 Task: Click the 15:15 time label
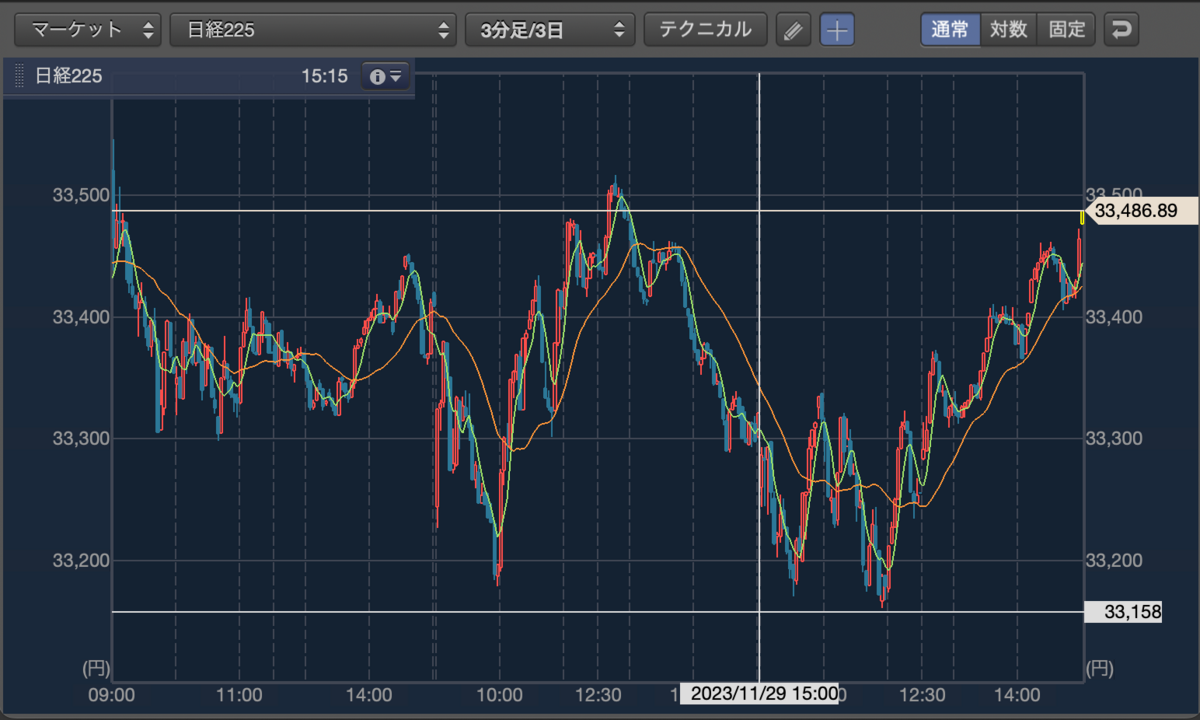point(324,76)
